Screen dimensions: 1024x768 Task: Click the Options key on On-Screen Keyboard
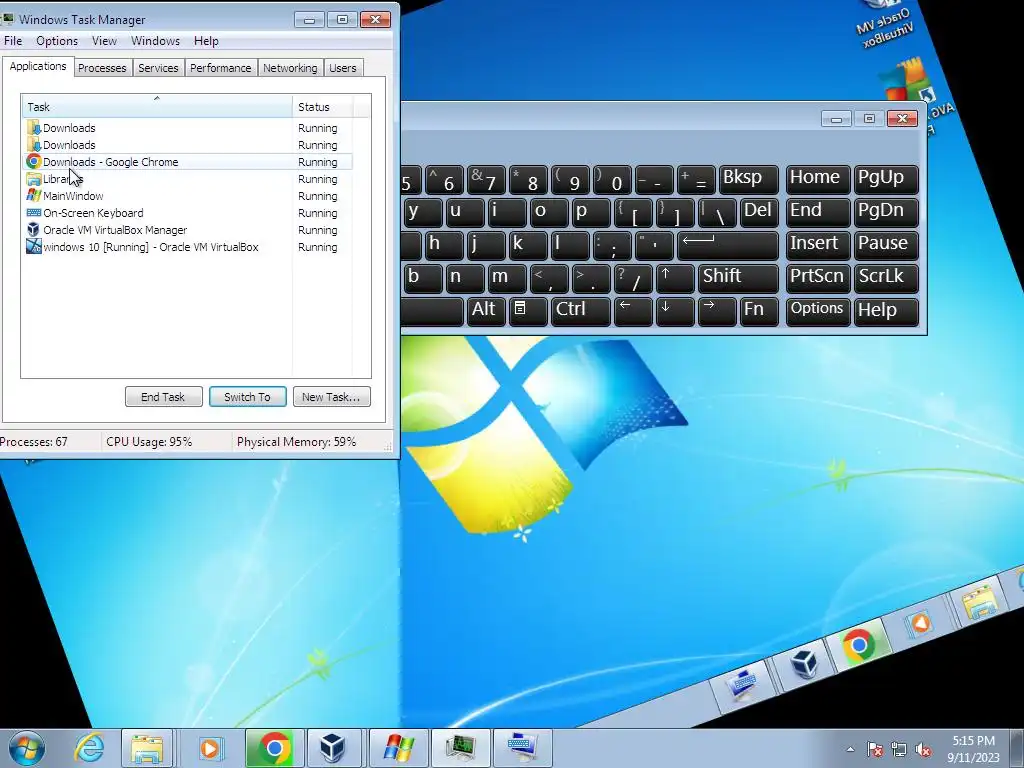(x=818, y=311)
